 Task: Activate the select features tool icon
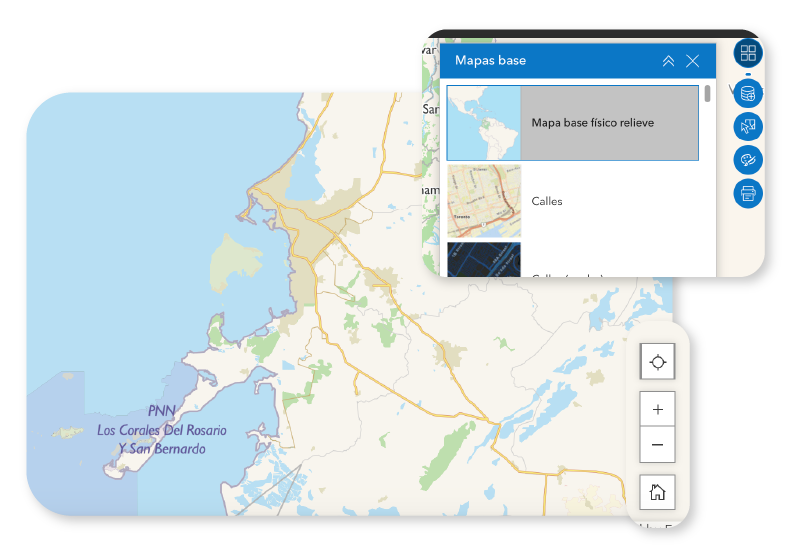tap(748, 127)
